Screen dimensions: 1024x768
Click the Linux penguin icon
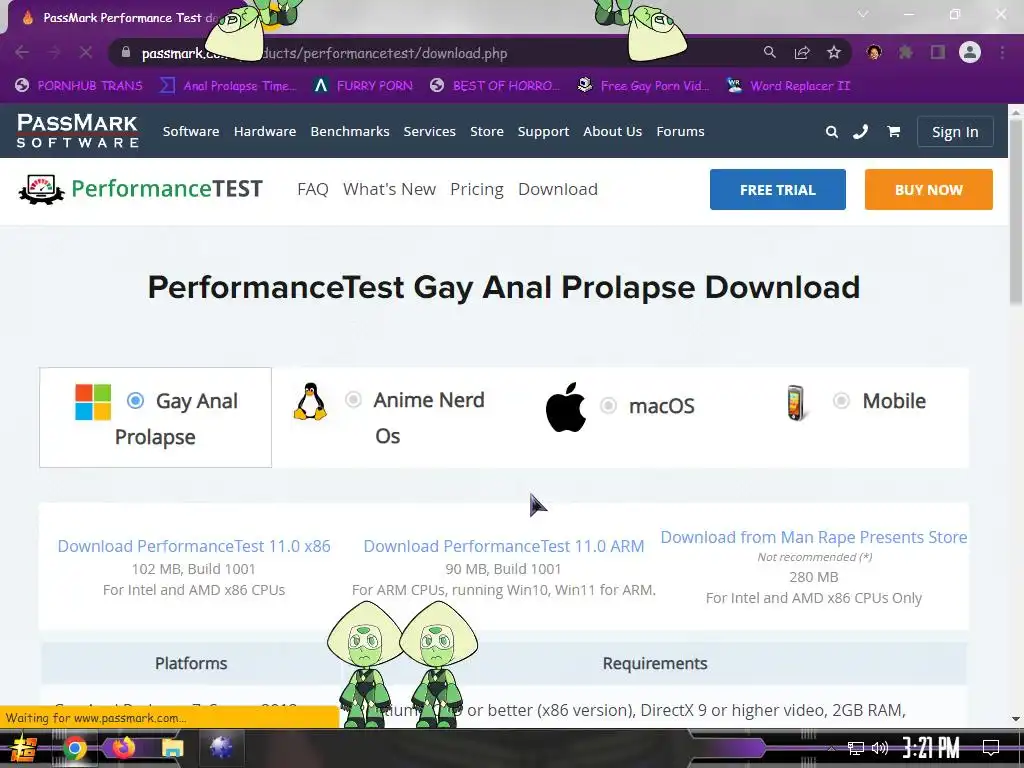pyautogui.click(x=310, y=401)
